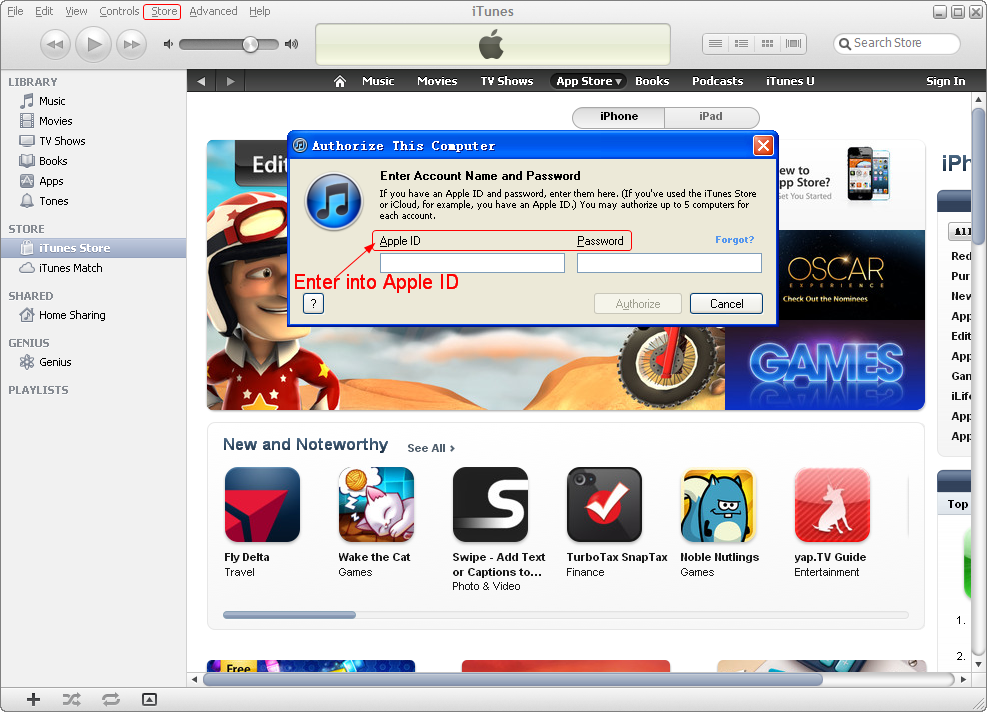Open the iTunes U section
Viewport: 987px width, 712px height.
[790, 81]
